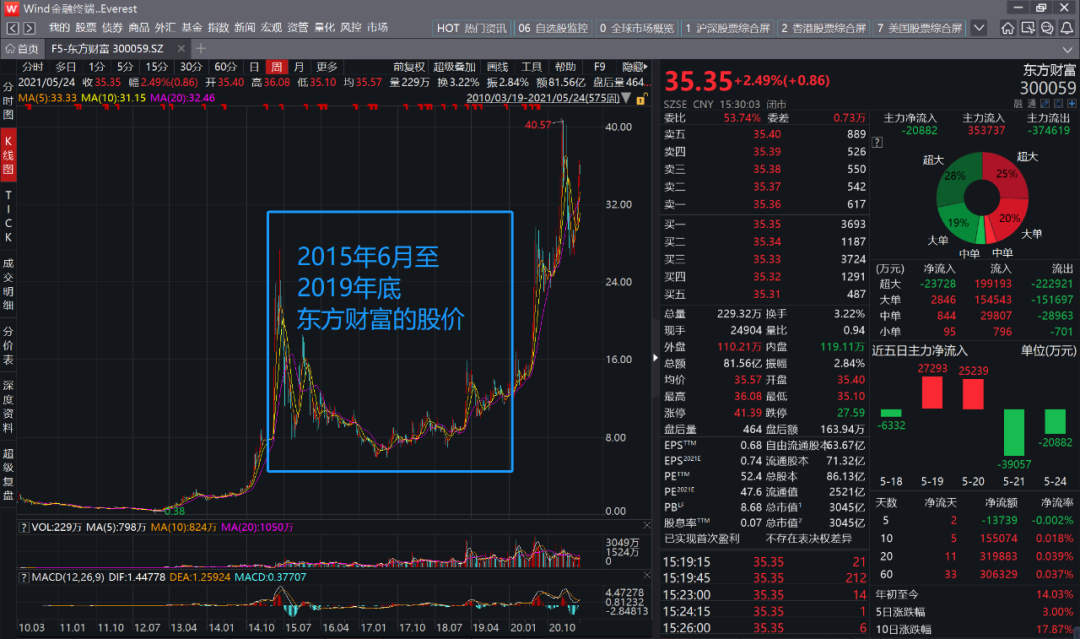
Task: Switch to the 首页 tab
Action: (22, 49)
